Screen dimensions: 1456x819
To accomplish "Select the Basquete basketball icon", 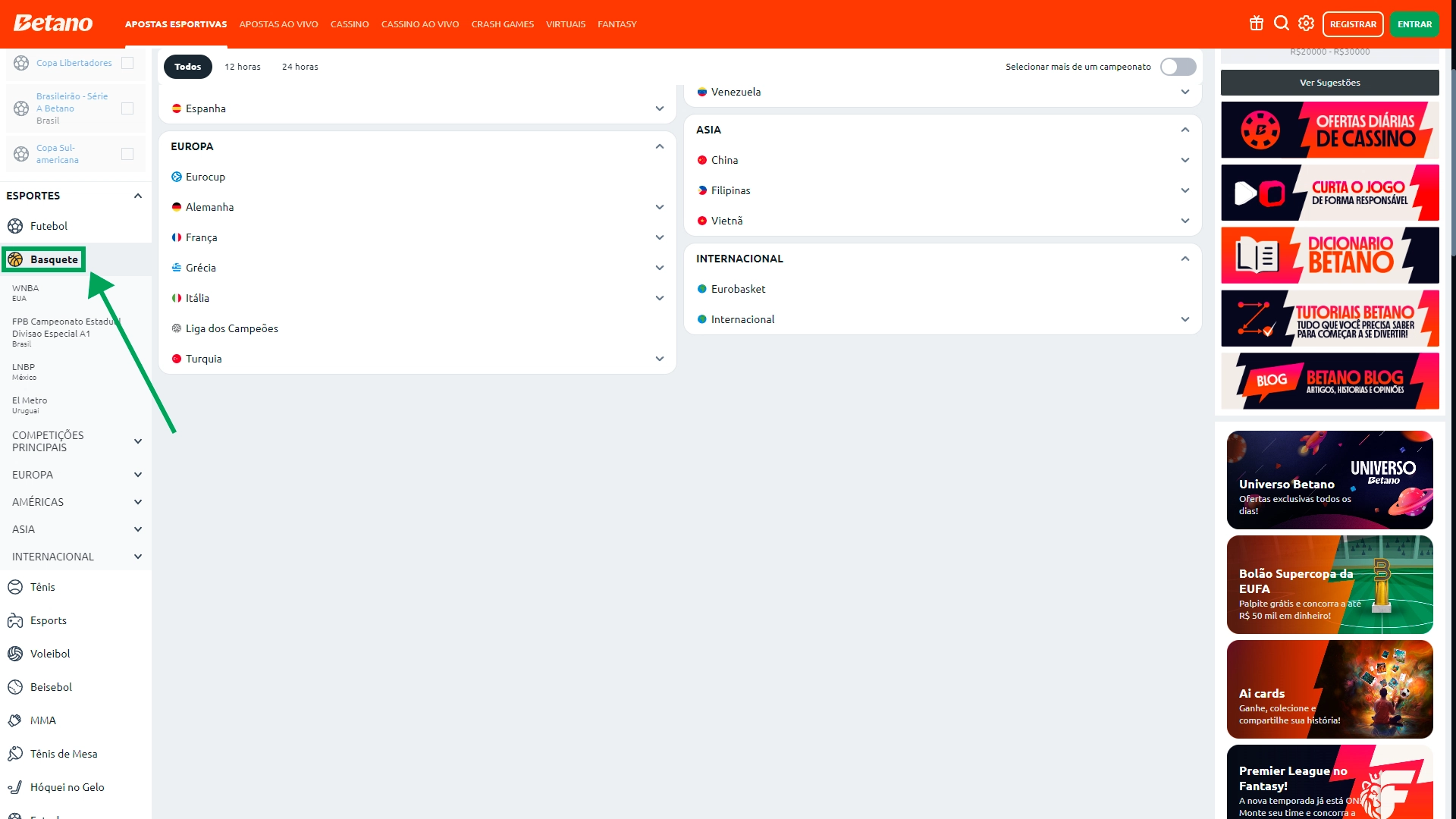I will (15, 259).
